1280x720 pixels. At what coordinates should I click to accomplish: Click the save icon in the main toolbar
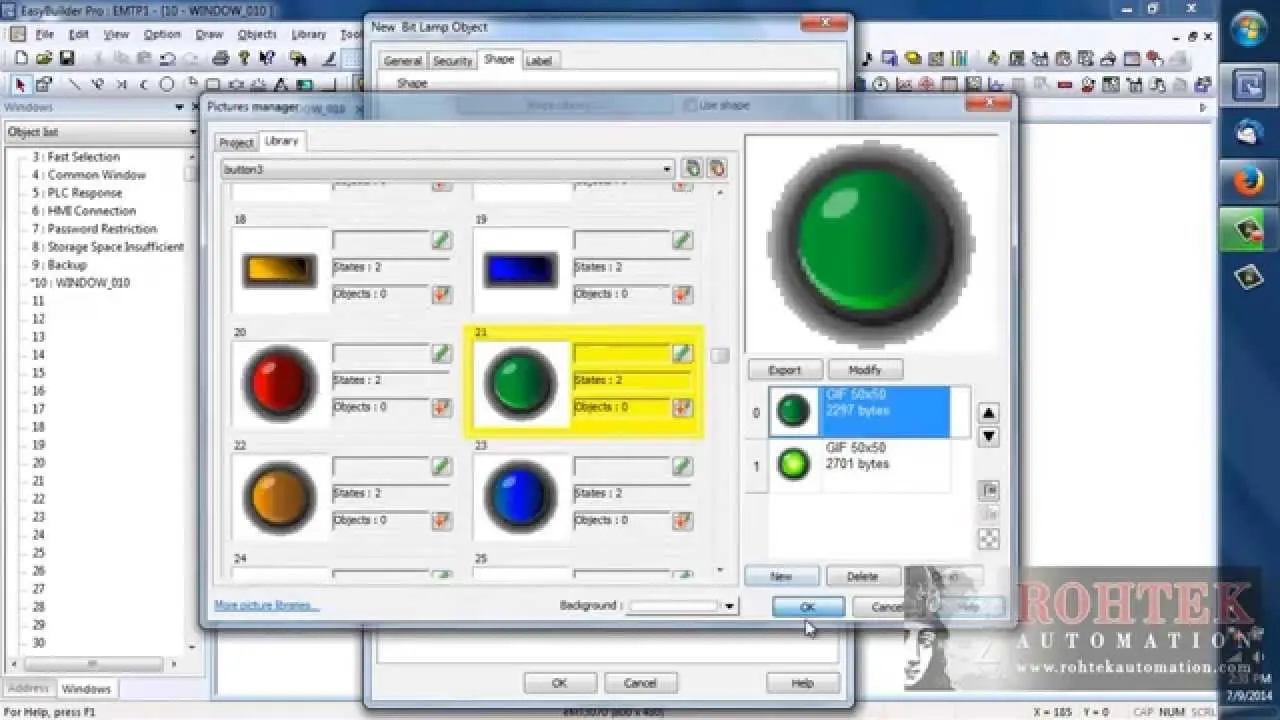(67, 59)
